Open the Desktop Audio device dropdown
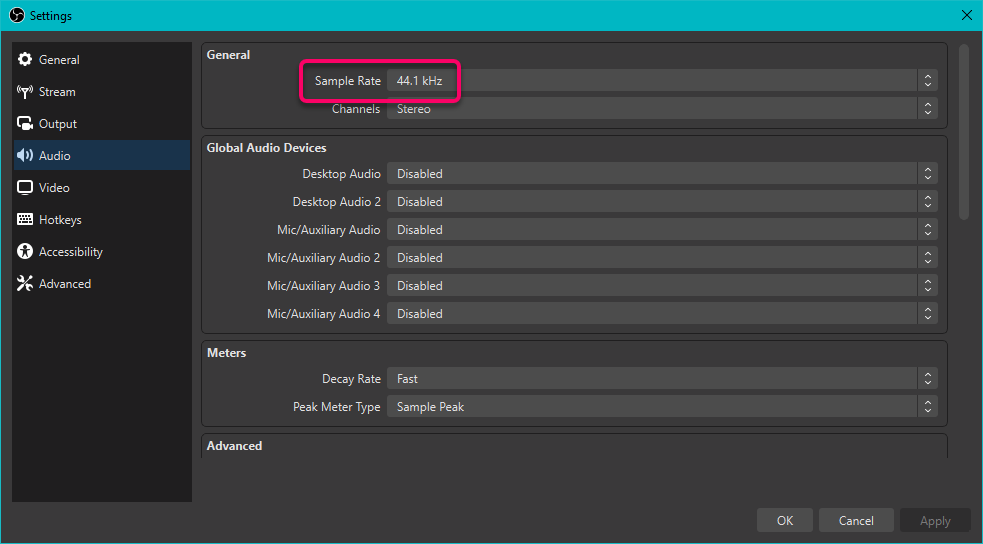The image size is (983, 544). [661, 174]
